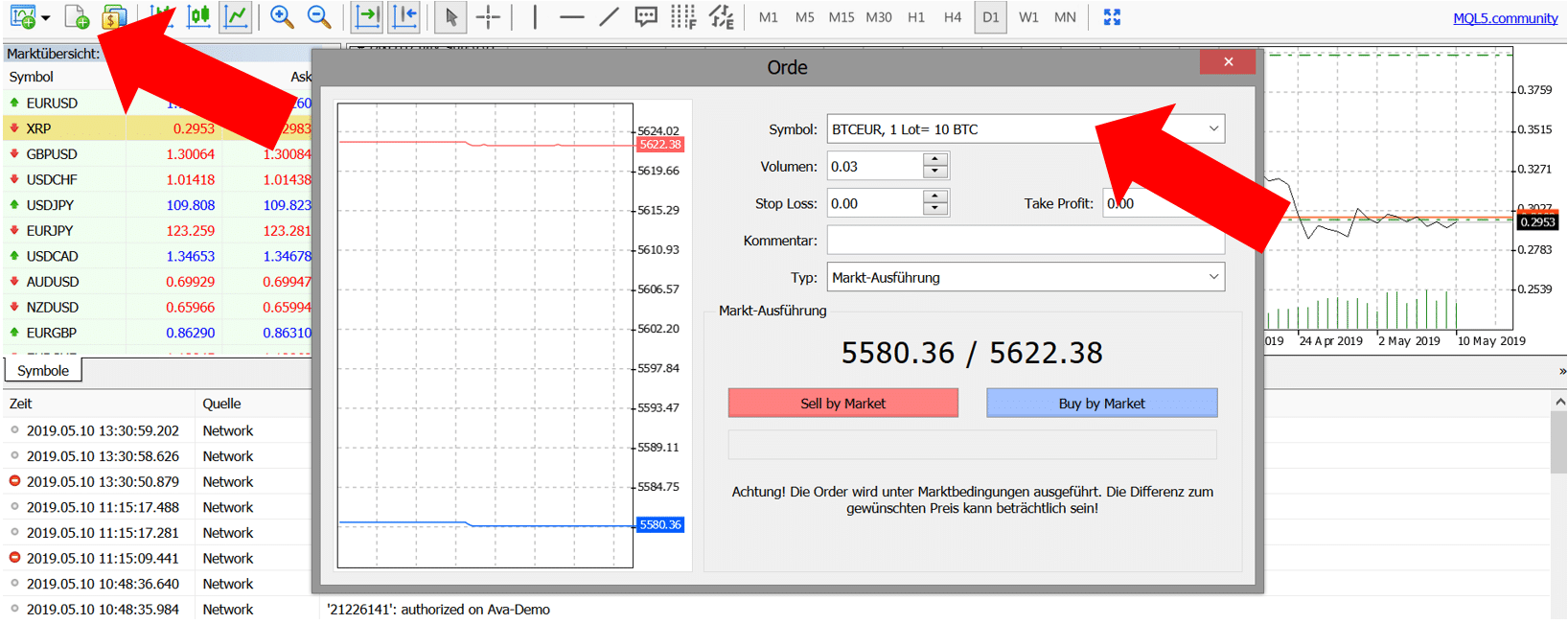Select the line chart icon
Screen dimensions: 1568x624
point(236,17)
